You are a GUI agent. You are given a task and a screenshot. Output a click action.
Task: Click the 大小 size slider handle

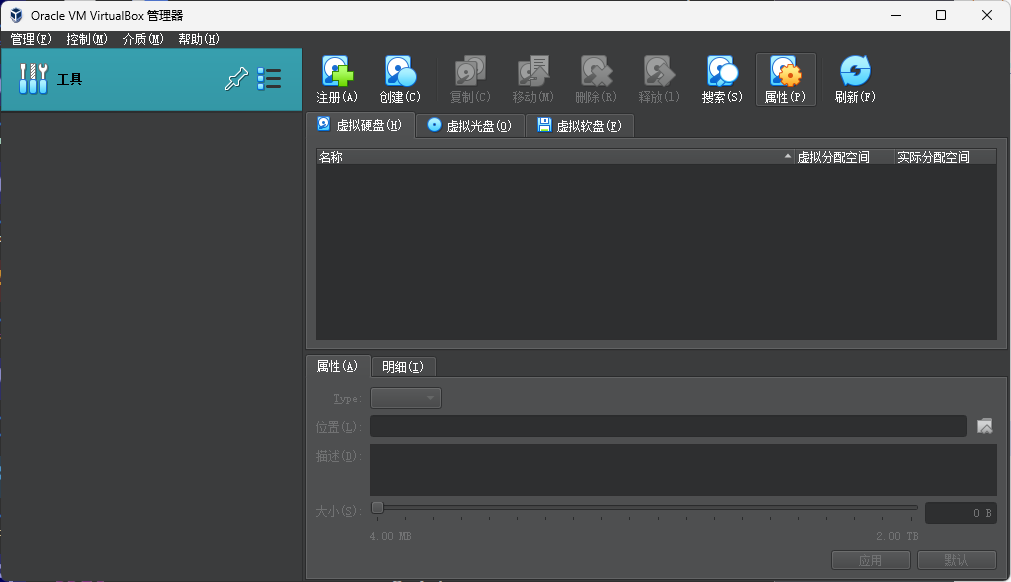click(377, 508)
